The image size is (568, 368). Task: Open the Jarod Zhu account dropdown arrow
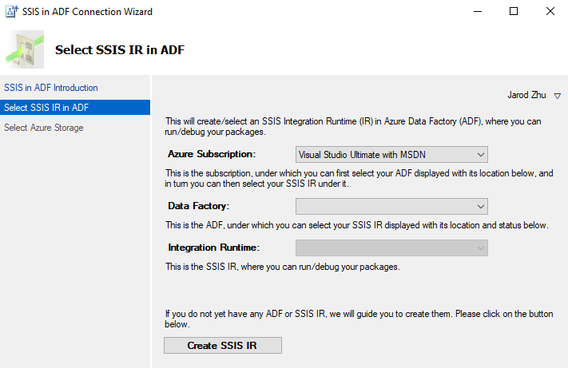coord(557,96)
